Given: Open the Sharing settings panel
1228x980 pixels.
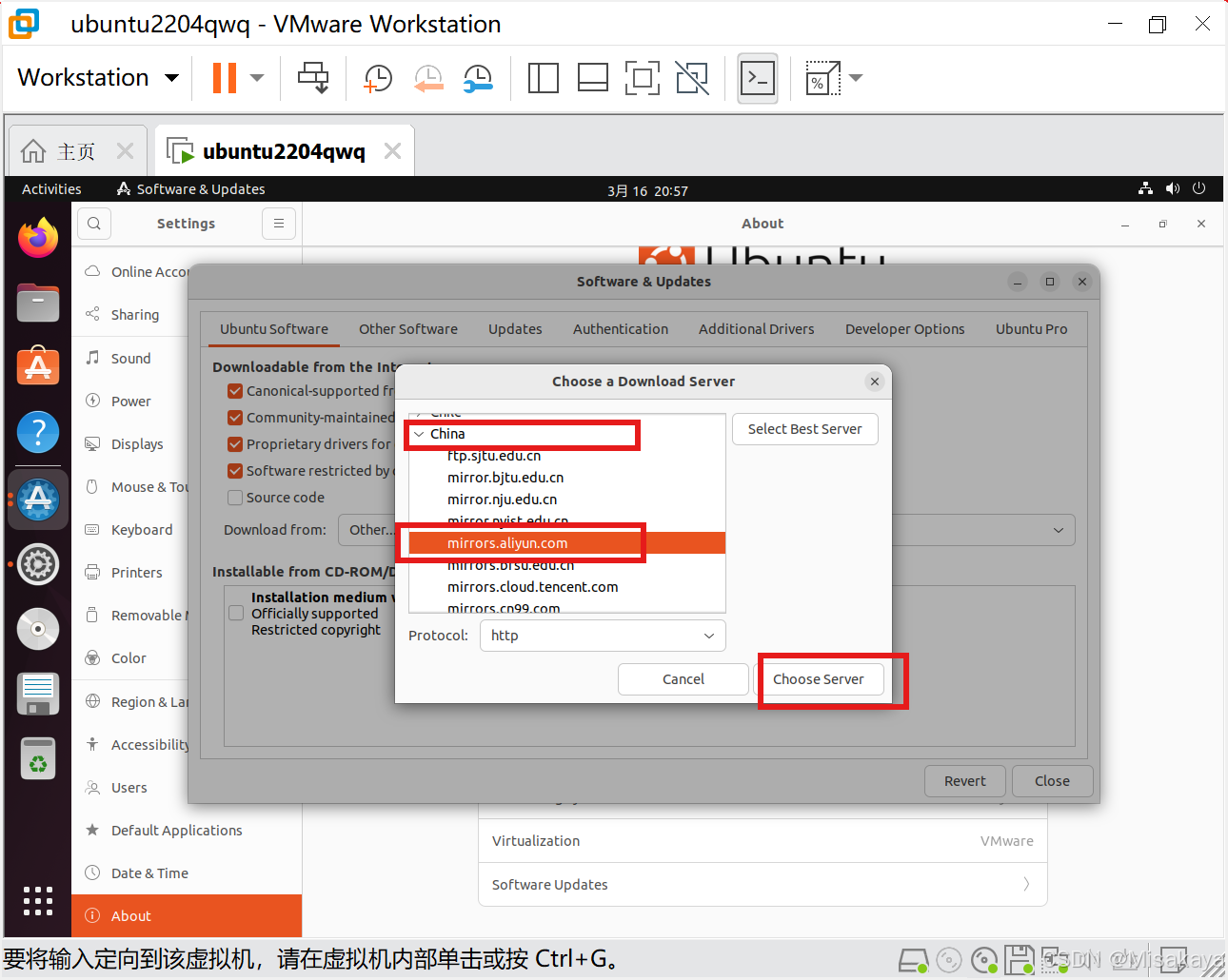Looking at the screenshot, I should tap(134, 315).
